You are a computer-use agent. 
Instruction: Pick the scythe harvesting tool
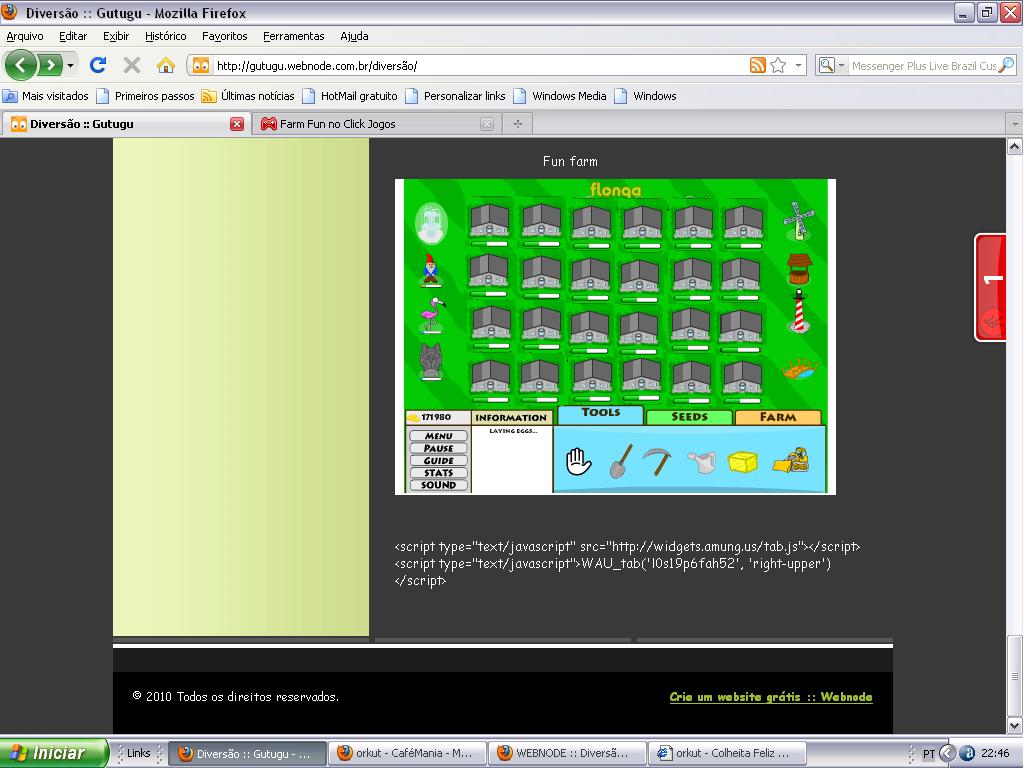[657, 461]
